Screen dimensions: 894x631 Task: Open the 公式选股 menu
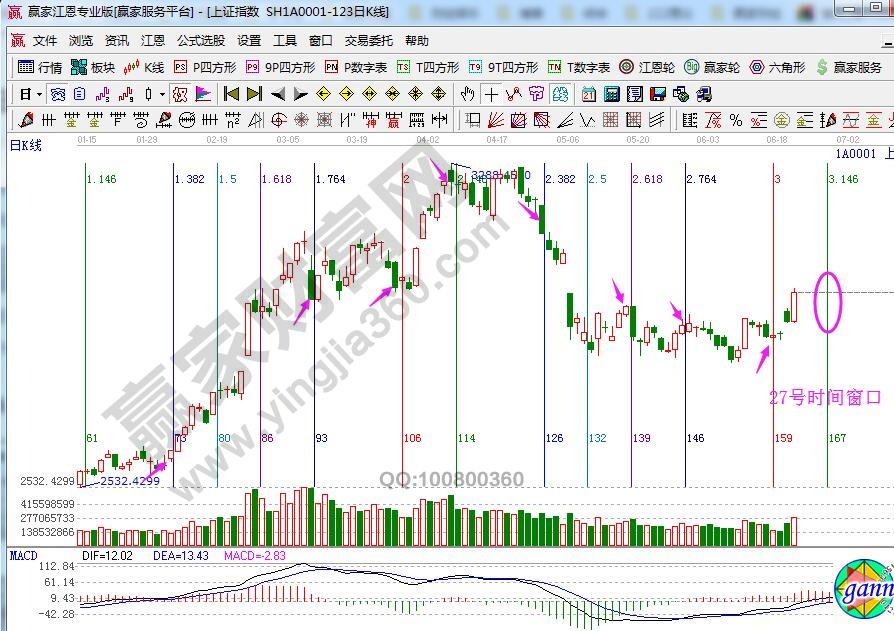click(x=201, y=41)
